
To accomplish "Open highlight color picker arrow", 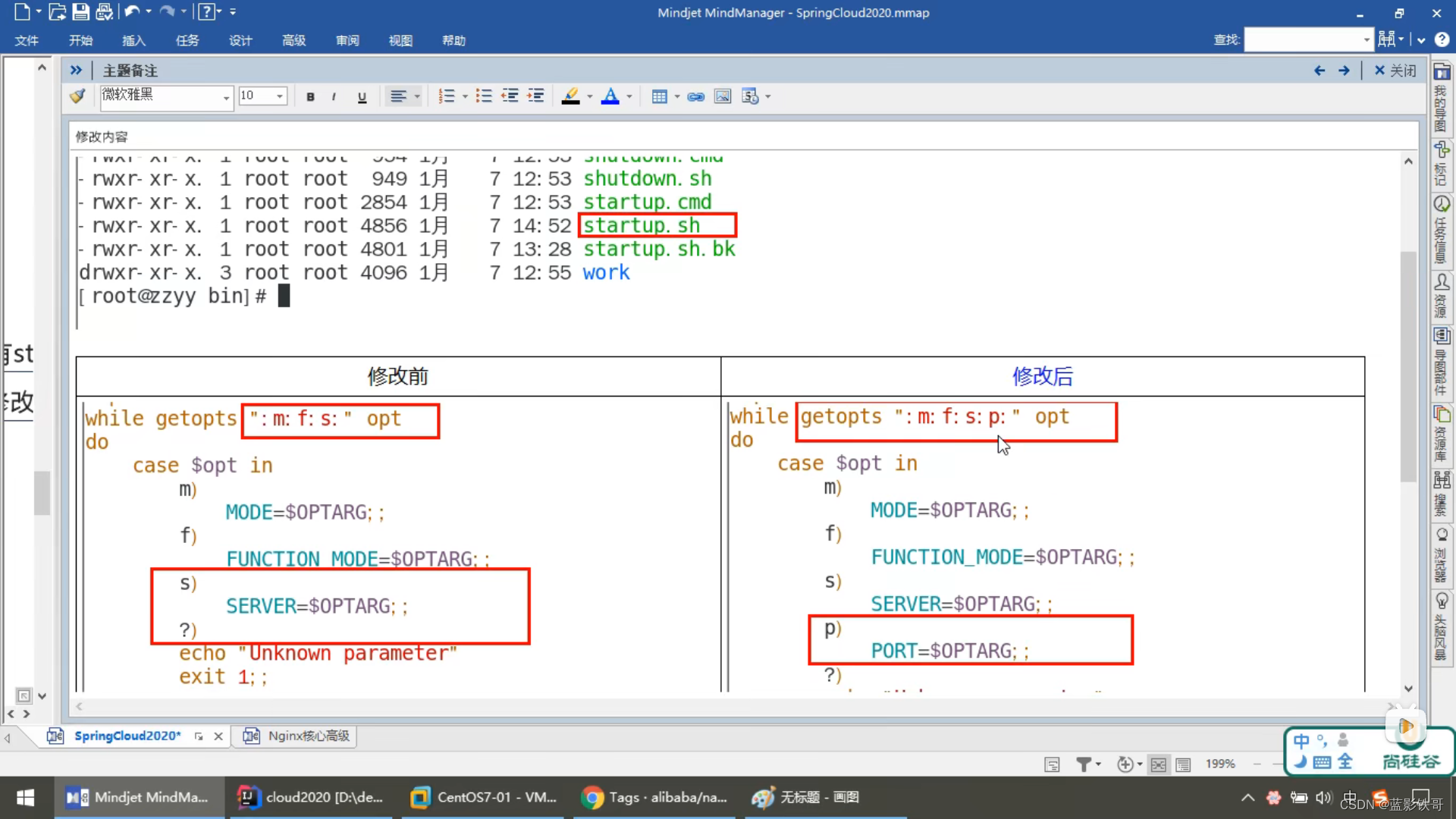I will tap(590, 96).
